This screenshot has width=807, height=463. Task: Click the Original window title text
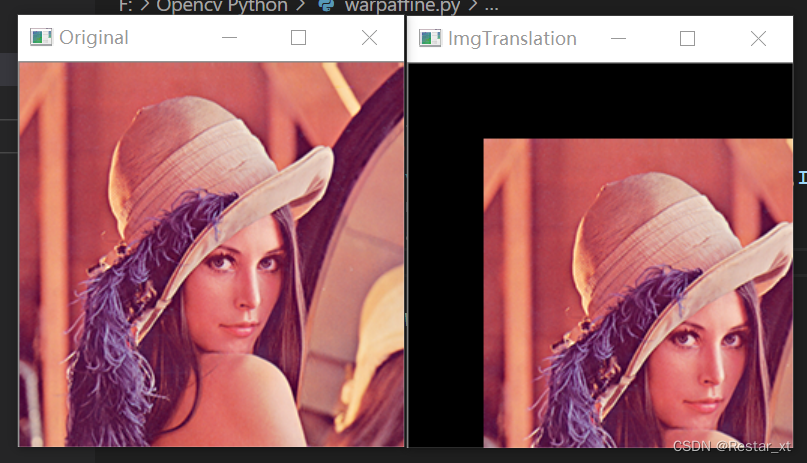pos(94,38)
